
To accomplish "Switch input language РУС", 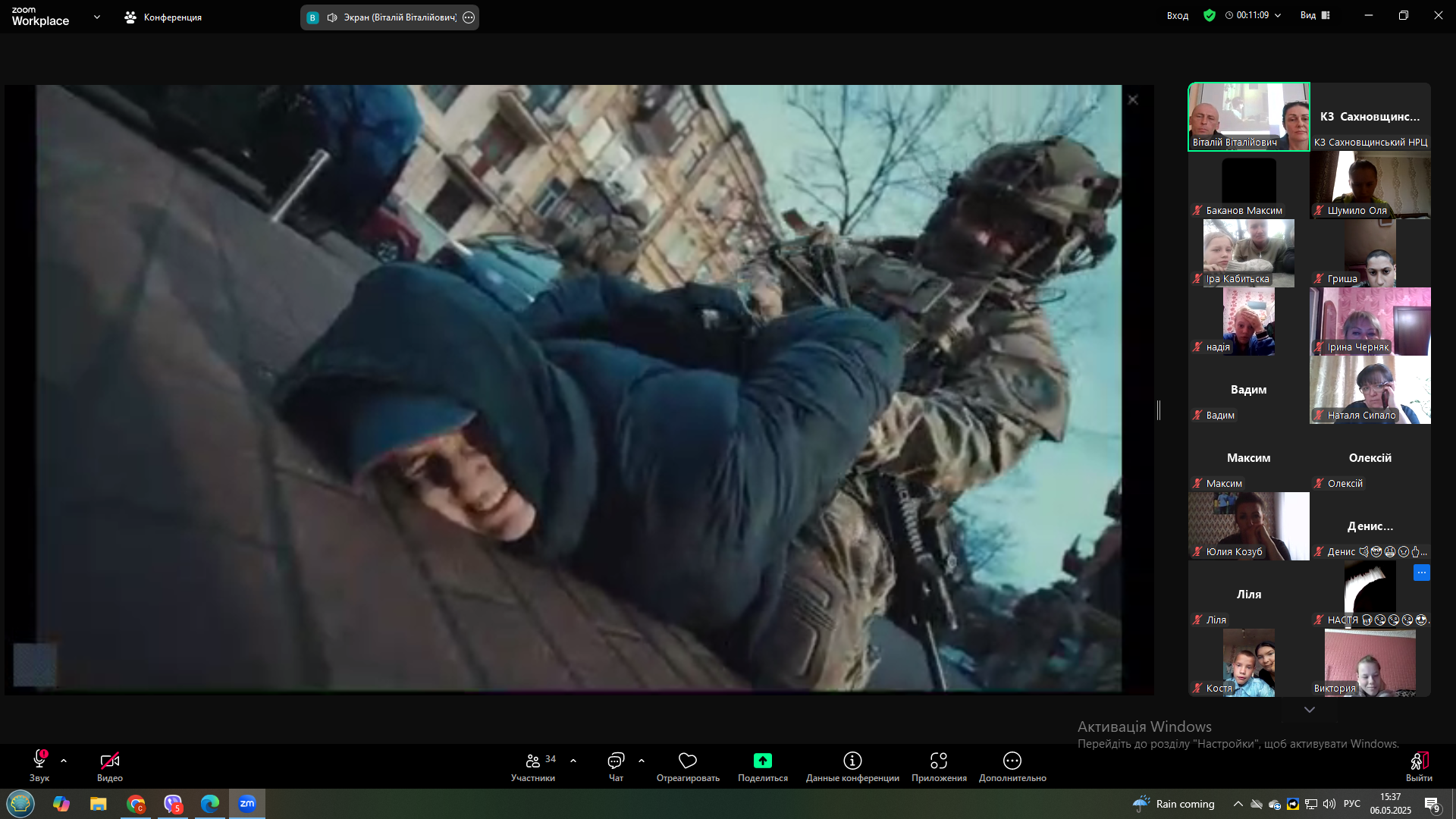I will pyautogui.click(x=1352, y=804).
